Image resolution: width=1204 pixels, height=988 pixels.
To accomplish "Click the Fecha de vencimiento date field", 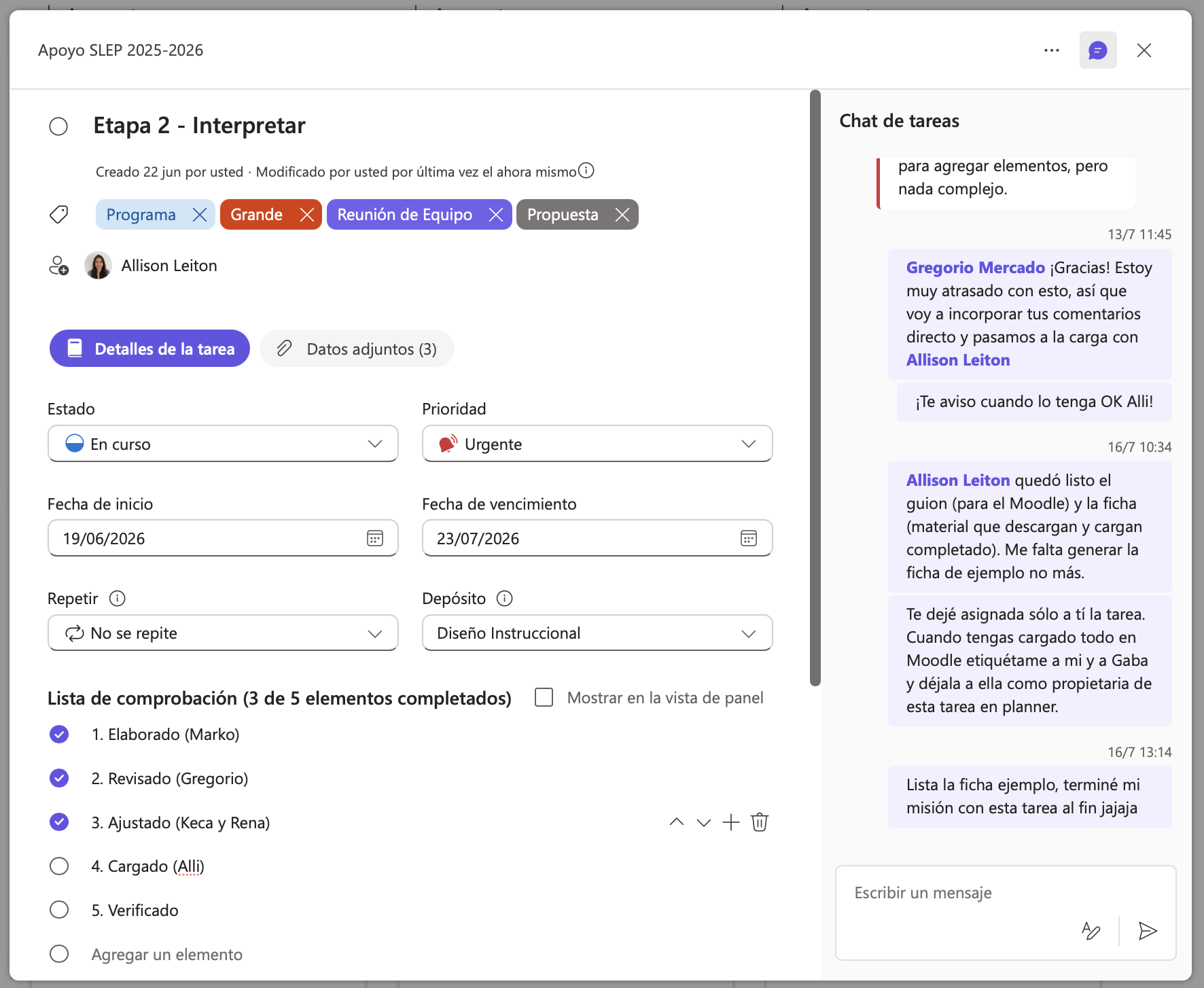I will 597,538.
